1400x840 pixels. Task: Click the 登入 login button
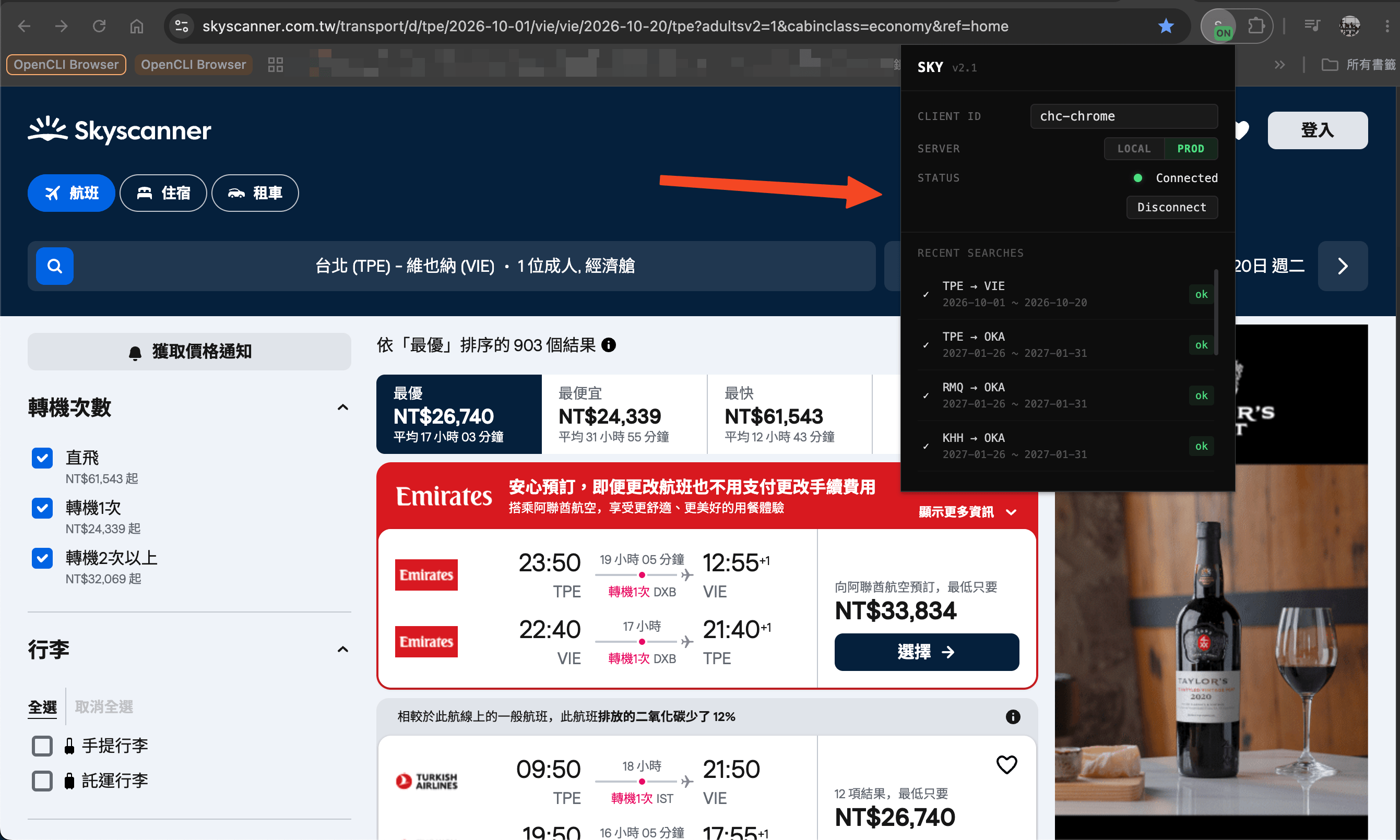(1318, 130)
